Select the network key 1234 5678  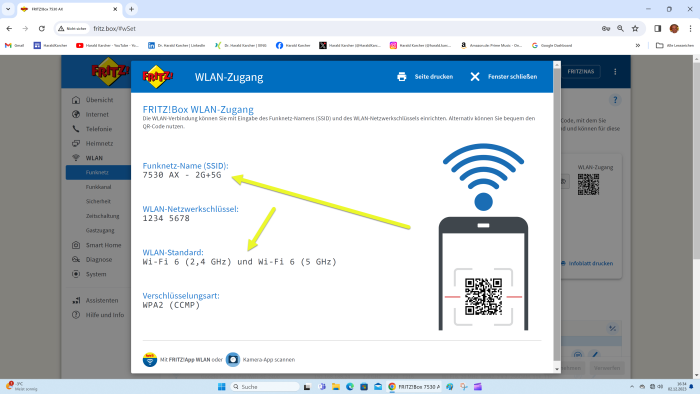tap(166, 218)
